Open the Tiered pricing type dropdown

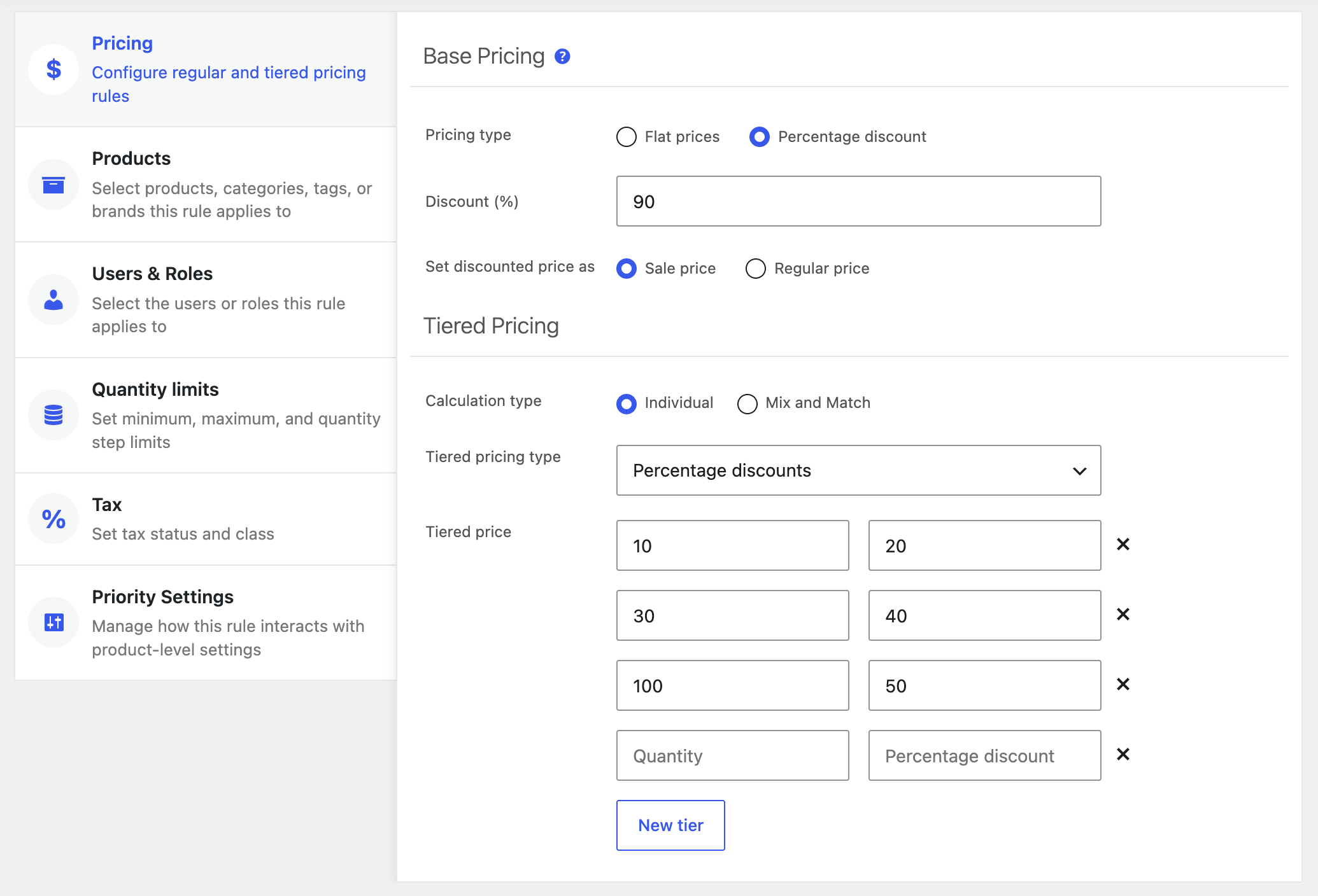click(x=858, y=470)
